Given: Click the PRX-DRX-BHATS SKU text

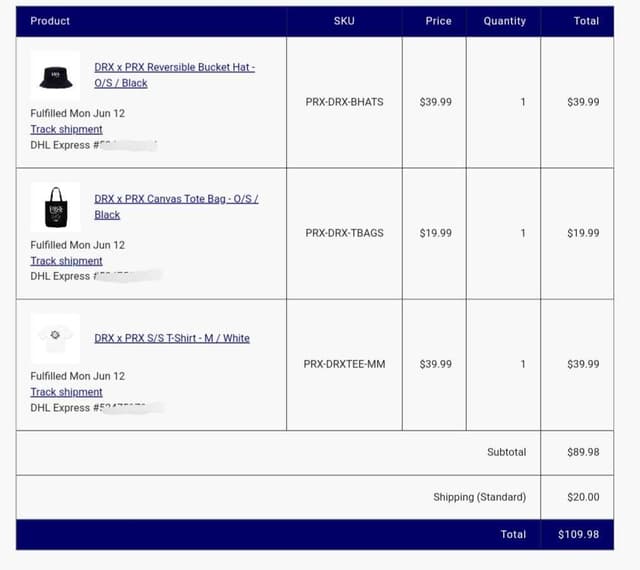Looking at the screenshot, I should 344,102.
